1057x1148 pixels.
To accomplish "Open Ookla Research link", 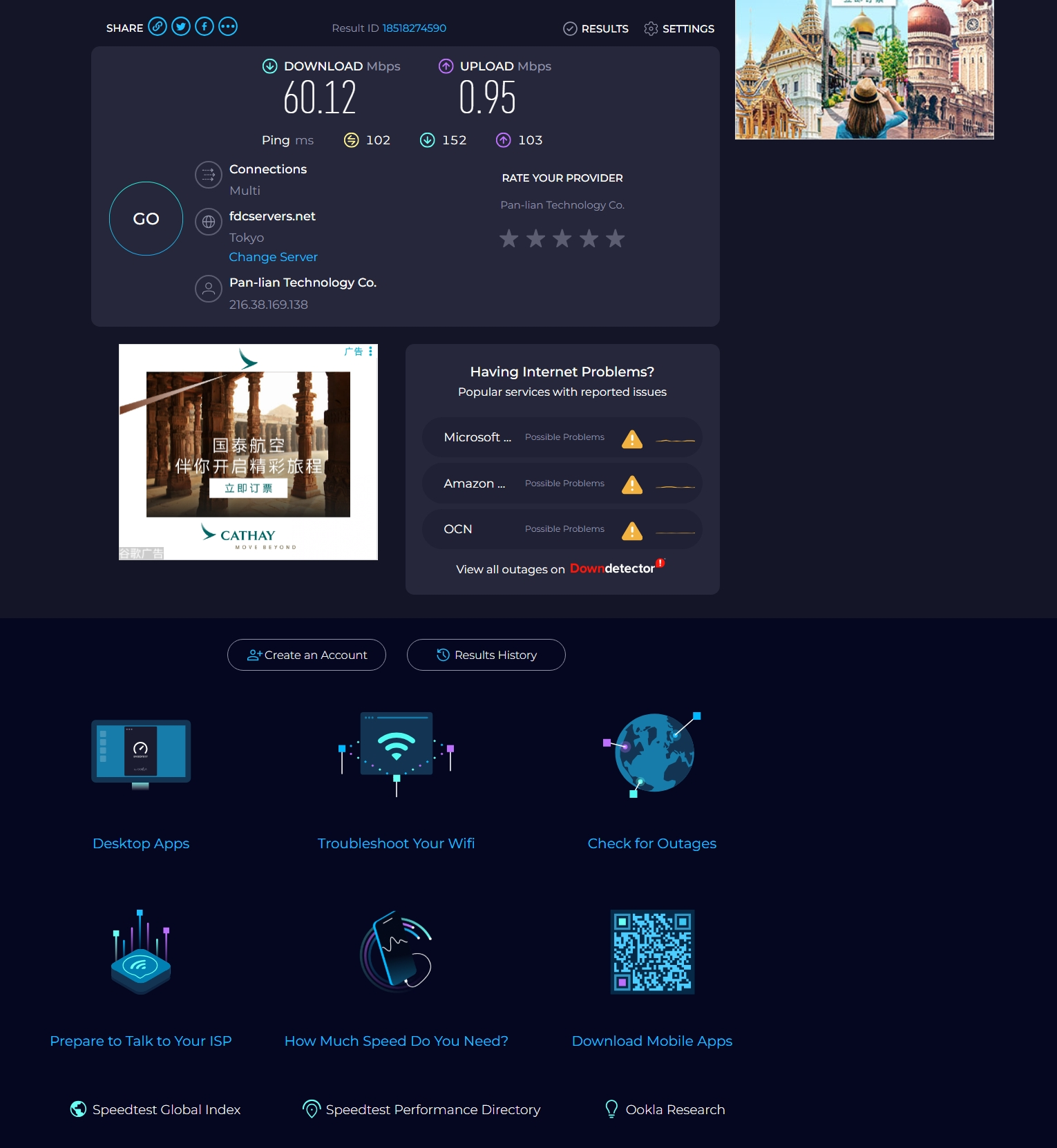I will (665, 1109).
